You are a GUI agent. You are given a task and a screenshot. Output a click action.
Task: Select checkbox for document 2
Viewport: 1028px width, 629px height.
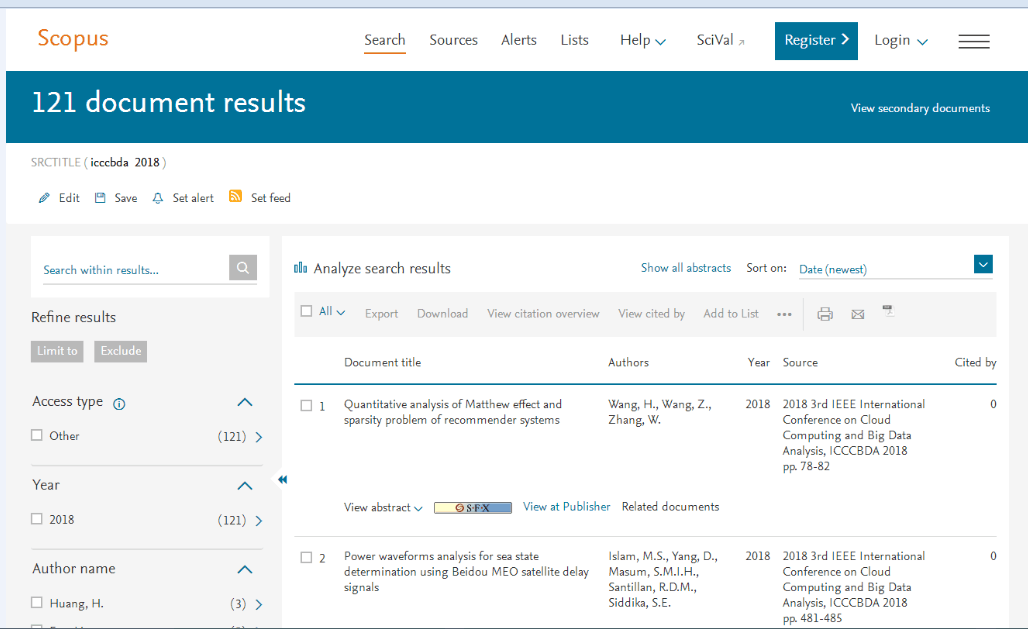click(x=306, y=558)
